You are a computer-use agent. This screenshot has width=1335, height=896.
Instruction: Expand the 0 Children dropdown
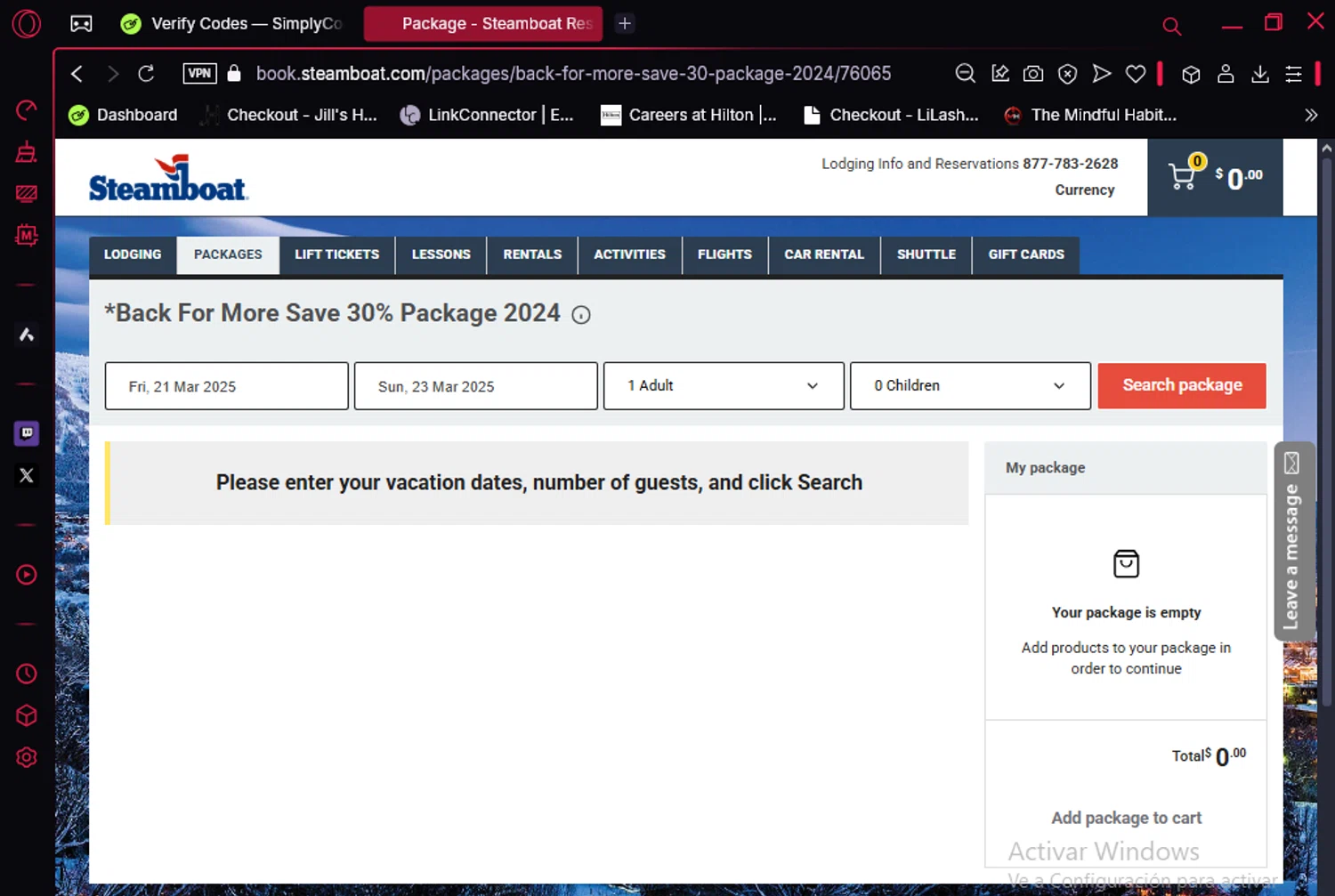970,386
